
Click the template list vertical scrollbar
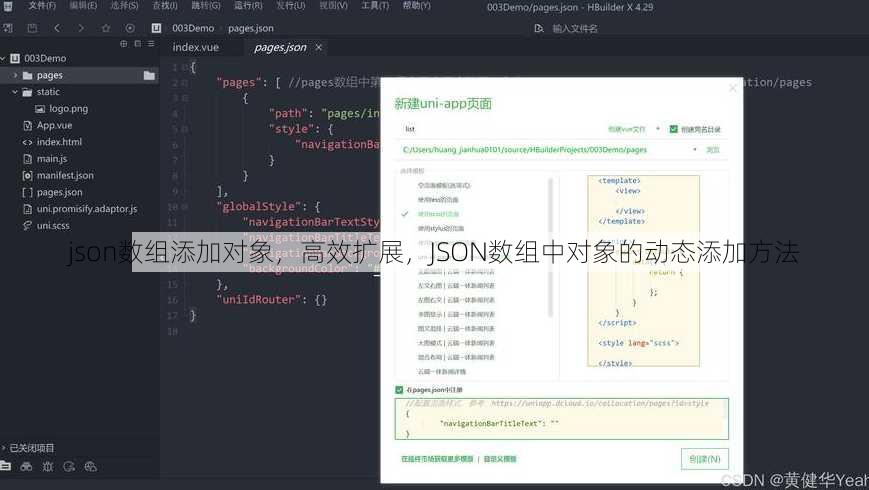[550, 248]
